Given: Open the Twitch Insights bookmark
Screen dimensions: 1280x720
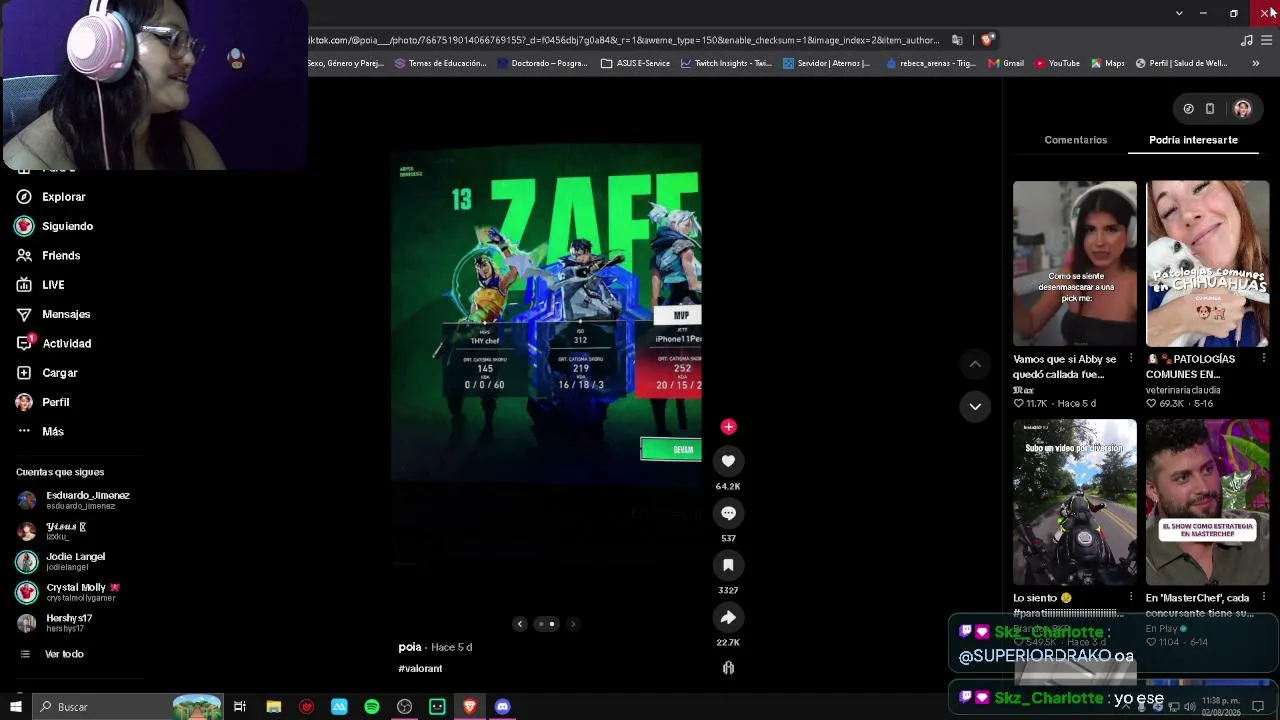Looking at the screenshot, I should (726, 63).
